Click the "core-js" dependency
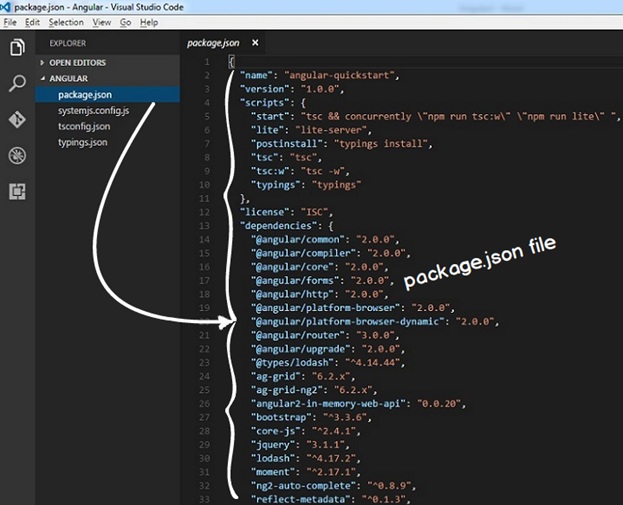This screenshot has width=623, height=505. 276,431
